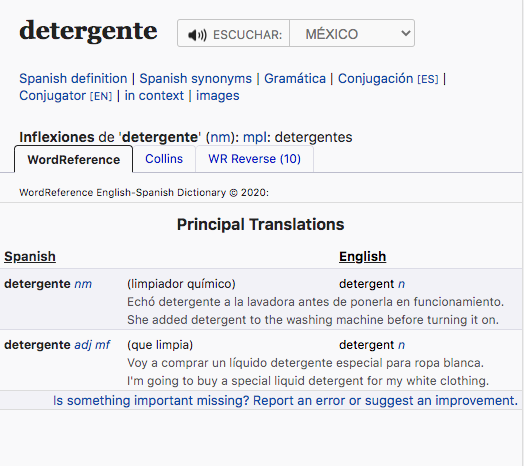Image resolution: width=524 pixels, height=466 pixels.
Task: Open the MÉXICO accent dropdown
Action: 352,33
